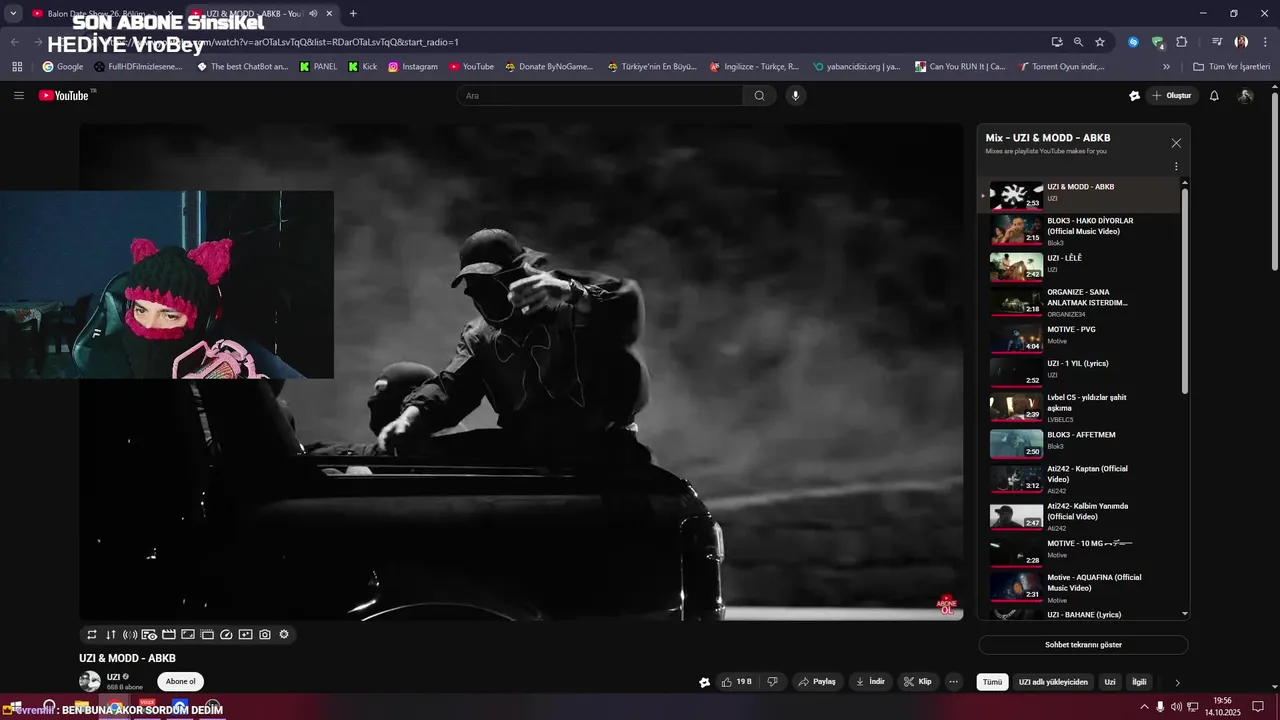The width and height of the screenshot is (1280, 720).
Task: Click the playlist scrollbar down arrow
Action: 1185,614
